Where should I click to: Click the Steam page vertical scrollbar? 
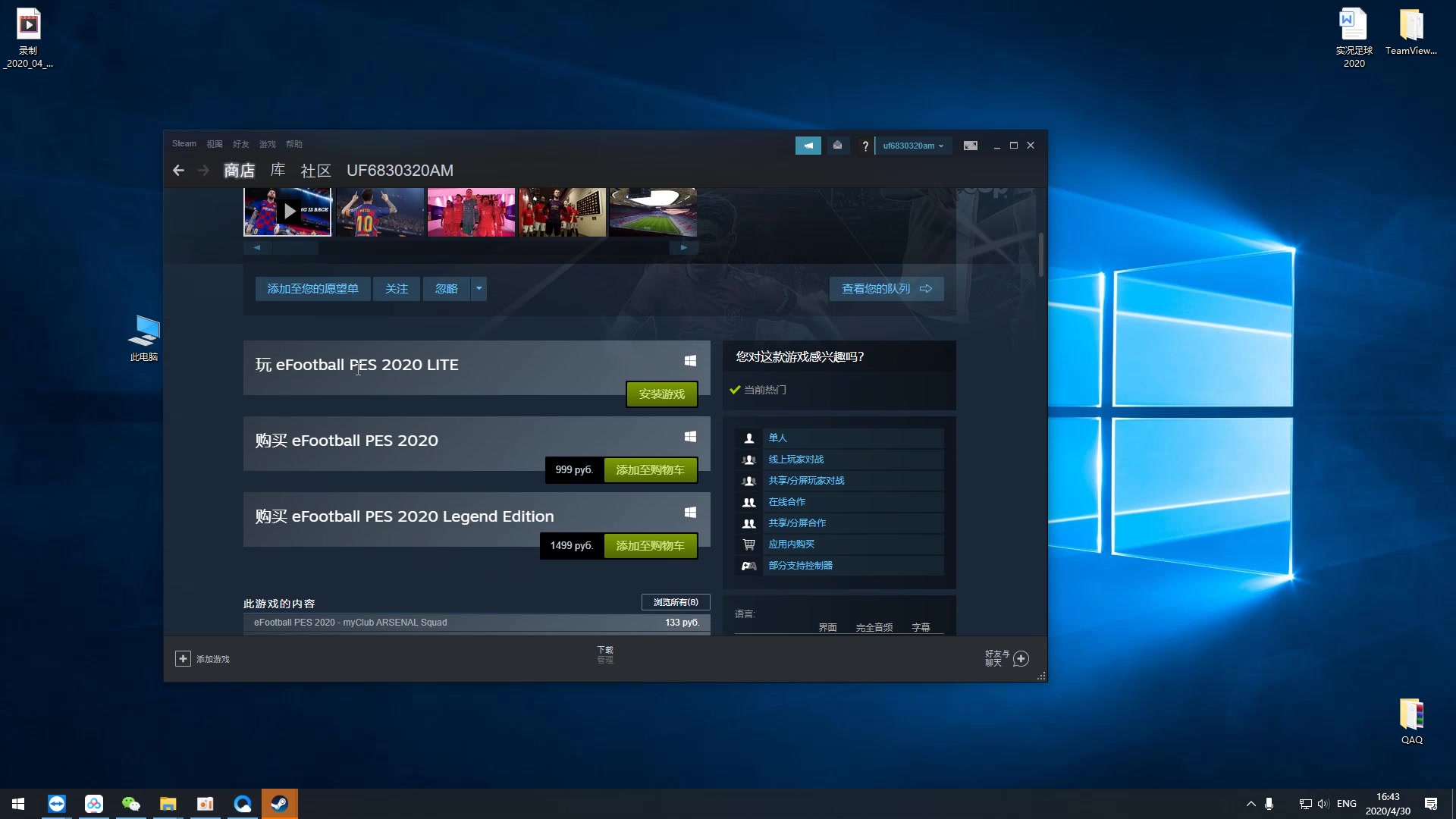1041,255
